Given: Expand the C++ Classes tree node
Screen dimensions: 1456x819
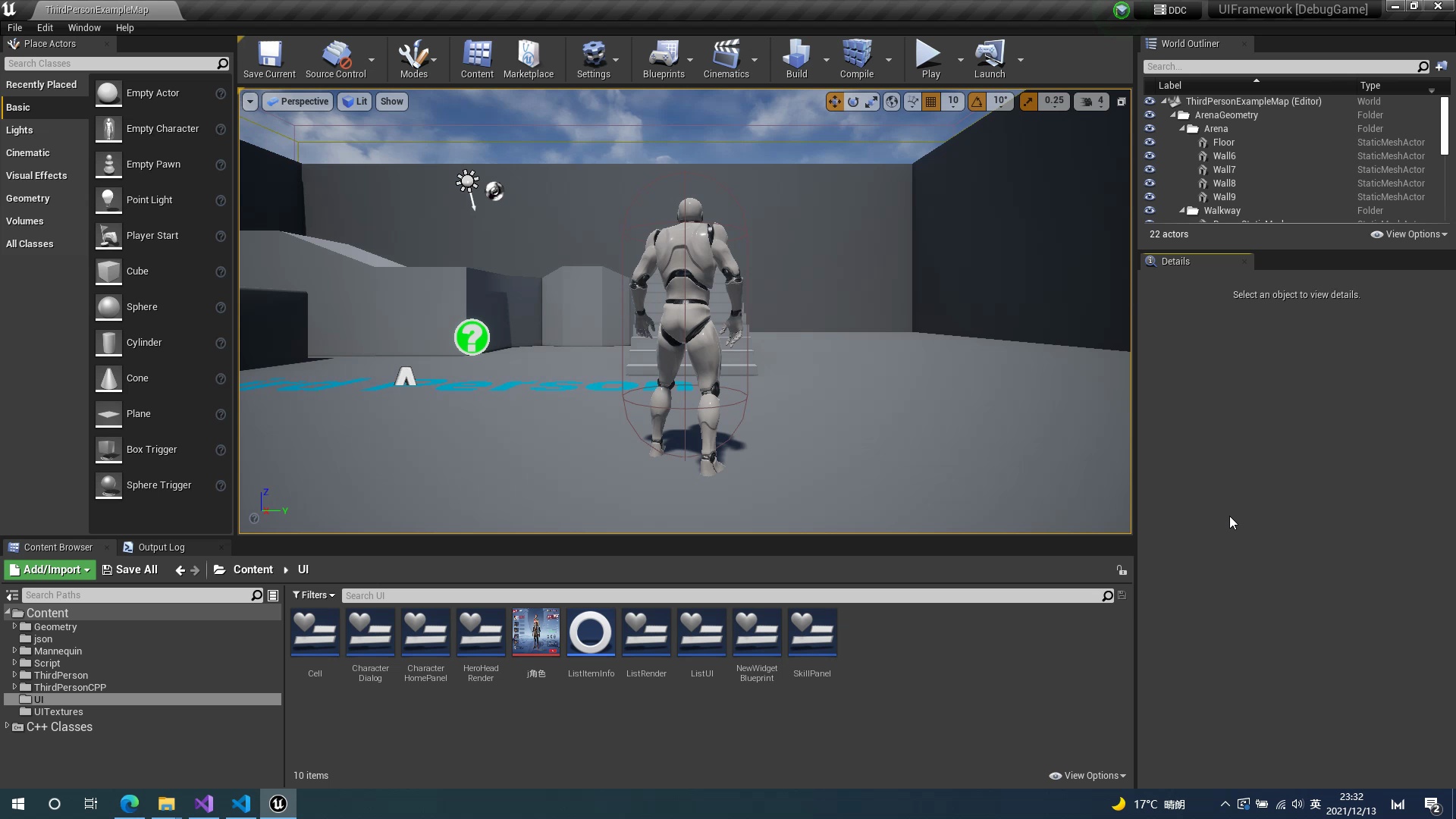Looking at the screenshot, I should (x=8, y=726).
